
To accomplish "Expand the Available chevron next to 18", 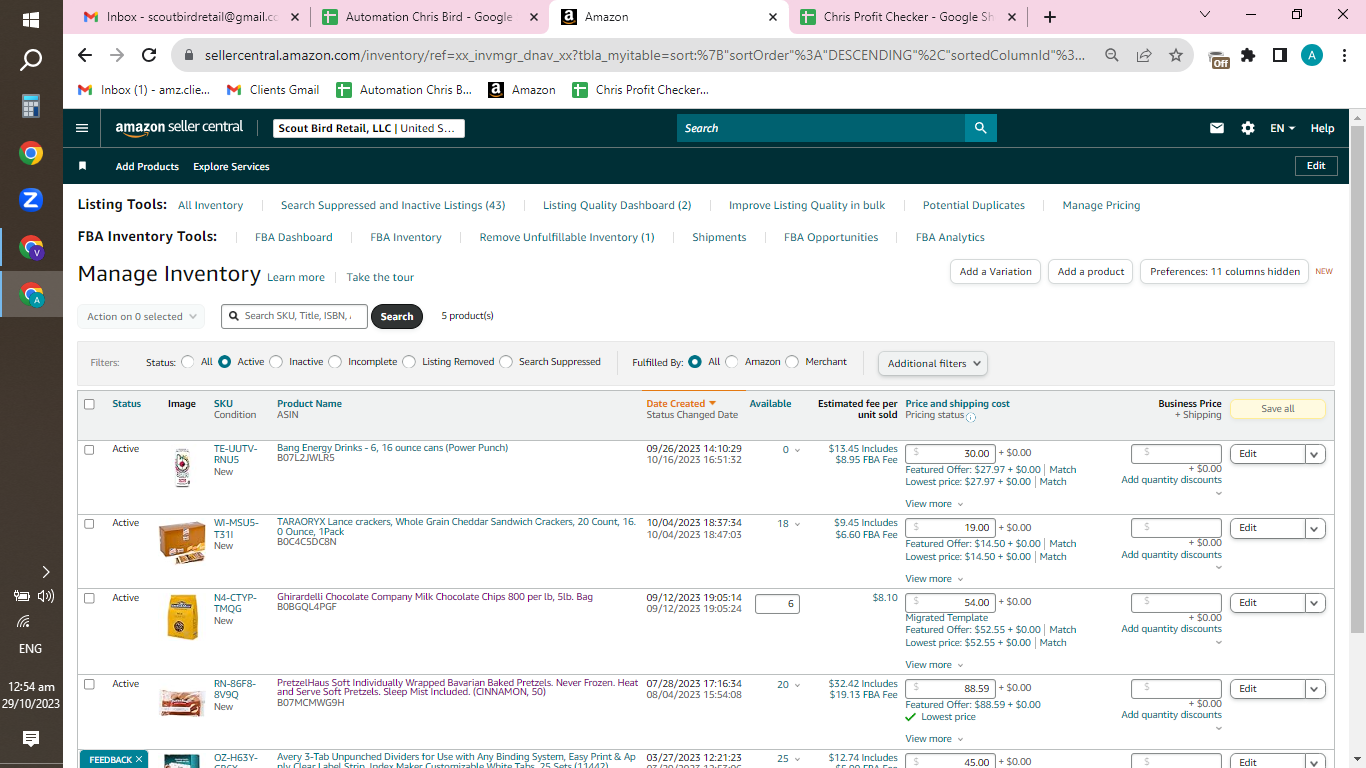I will coord(797,524).
